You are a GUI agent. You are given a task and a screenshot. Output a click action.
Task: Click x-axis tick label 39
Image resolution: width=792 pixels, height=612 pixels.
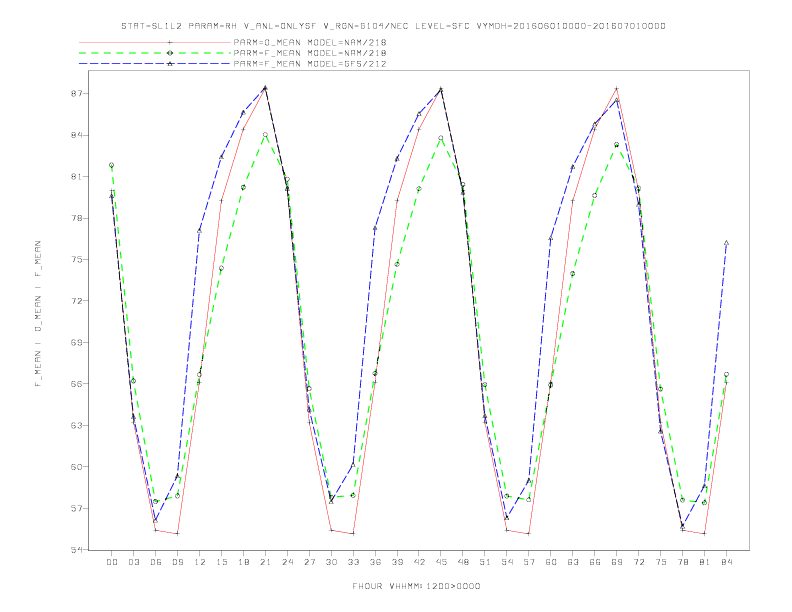pos(397,562)
